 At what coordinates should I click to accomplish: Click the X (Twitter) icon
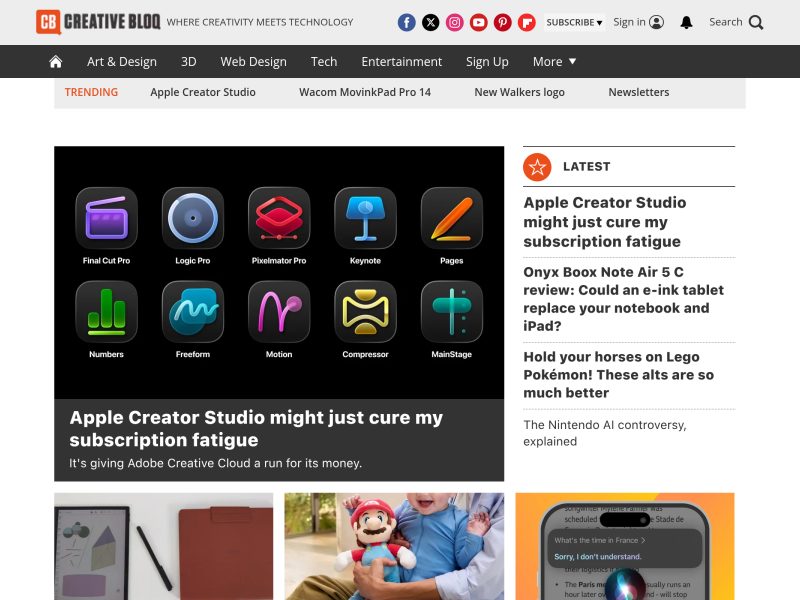431,22
